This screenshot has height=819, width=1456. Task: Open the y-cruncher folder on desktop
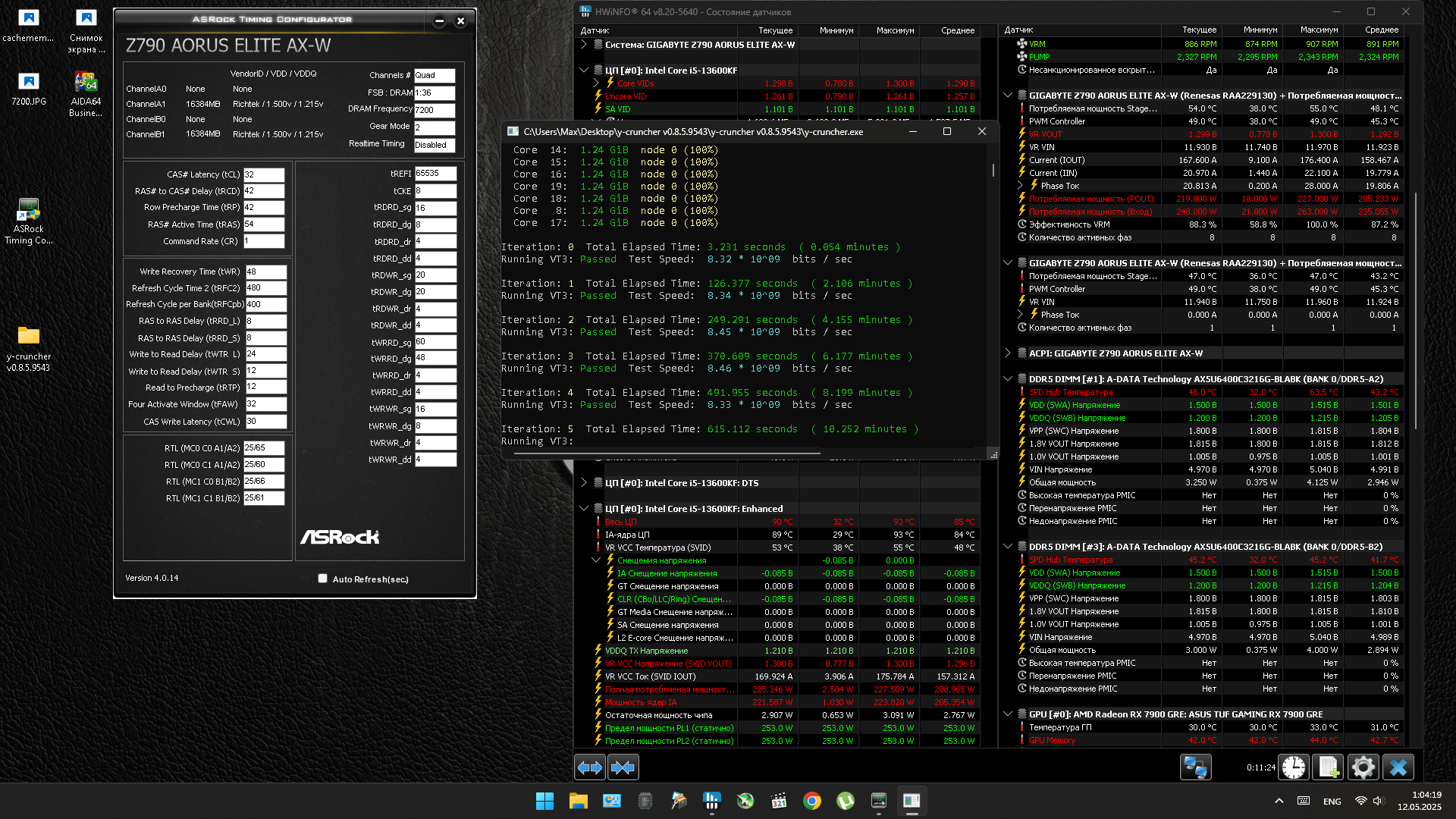coord(29,336)
